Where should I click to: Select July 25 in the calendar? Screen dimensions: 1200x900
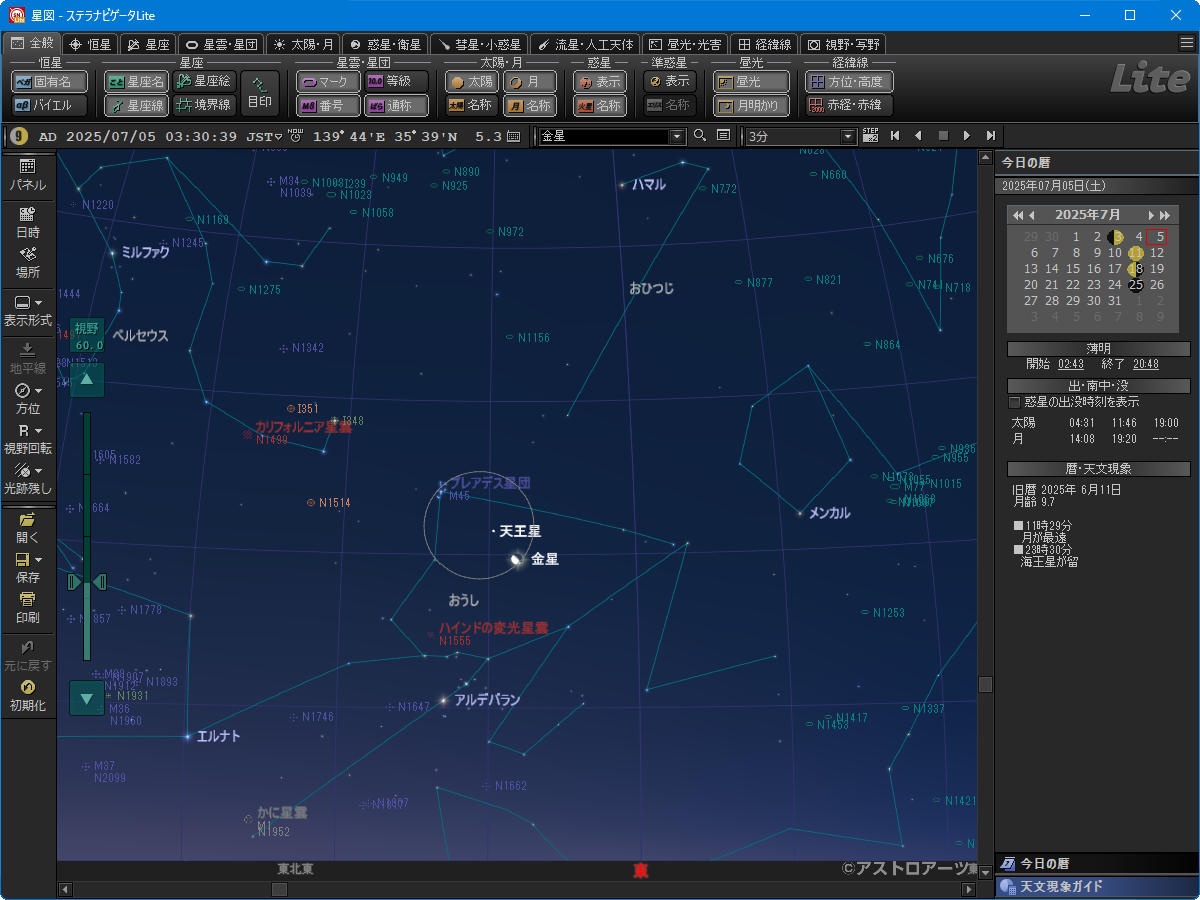click(x=1135, y=285)
